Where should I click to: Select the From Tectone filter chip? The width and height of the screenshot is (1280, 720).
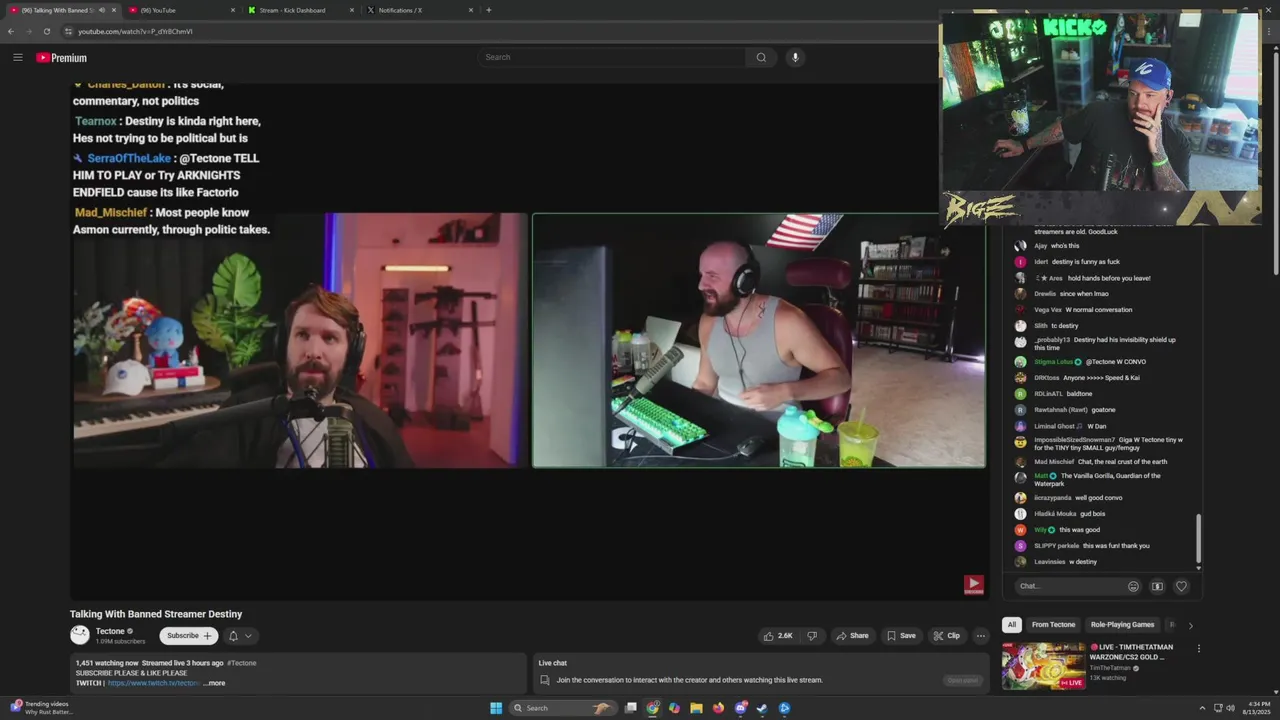(x=1053, y=625)
